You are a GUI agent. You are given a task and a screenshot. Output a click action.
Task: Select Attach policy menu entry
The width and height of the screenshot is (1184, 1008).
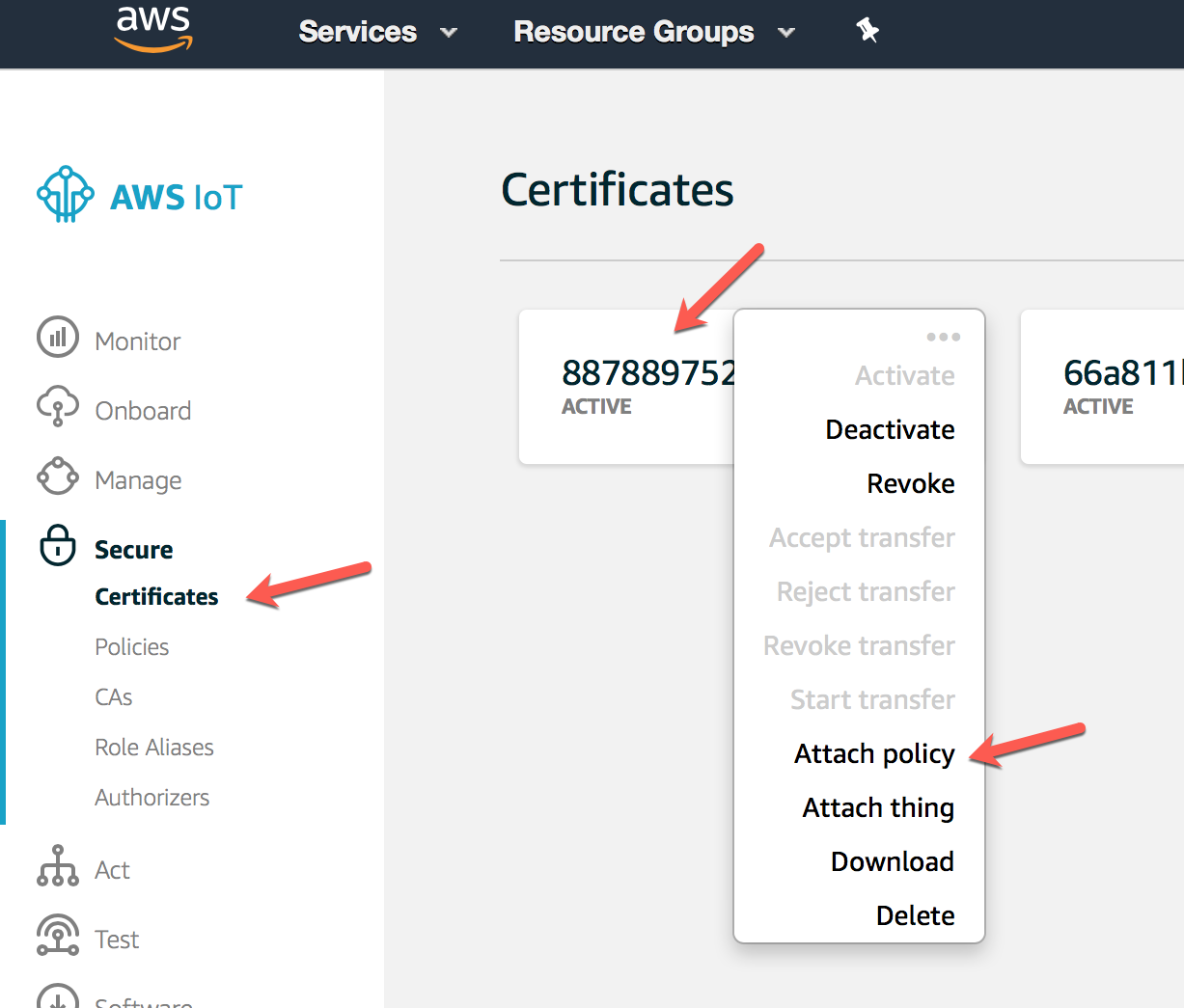874,753
